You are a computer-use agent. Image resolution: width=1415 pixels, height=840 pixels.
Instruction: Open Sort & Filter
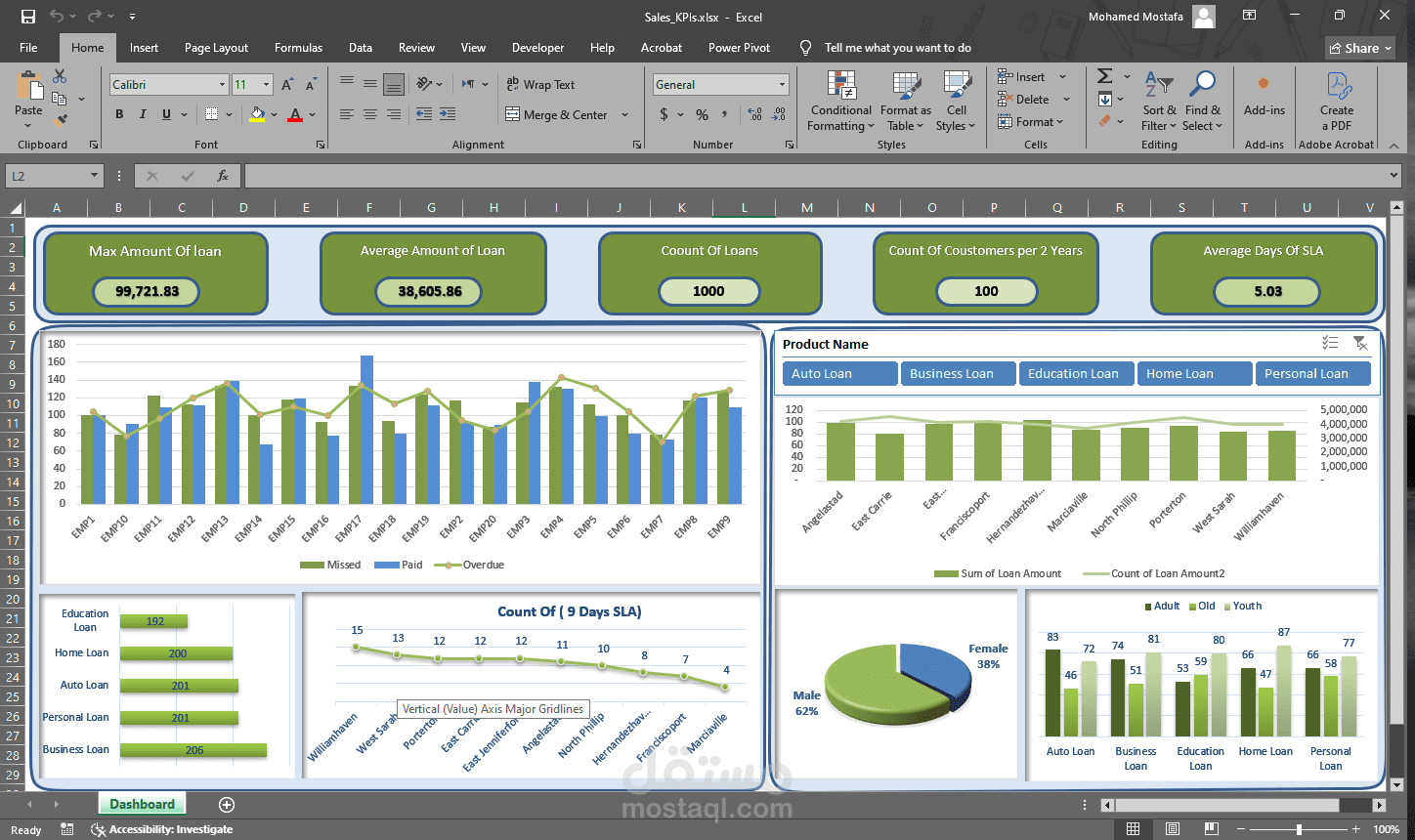tap(1159, 102)
